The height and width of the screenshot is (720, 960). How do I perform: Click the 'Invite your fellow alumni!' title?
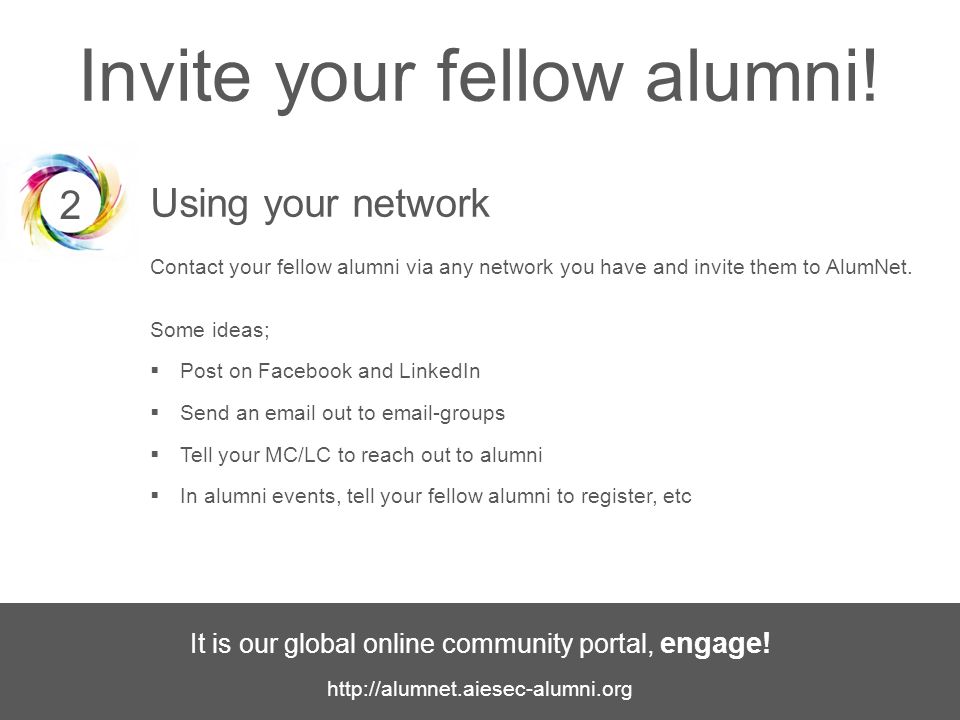pyautogui.click(x=479, y=76)
